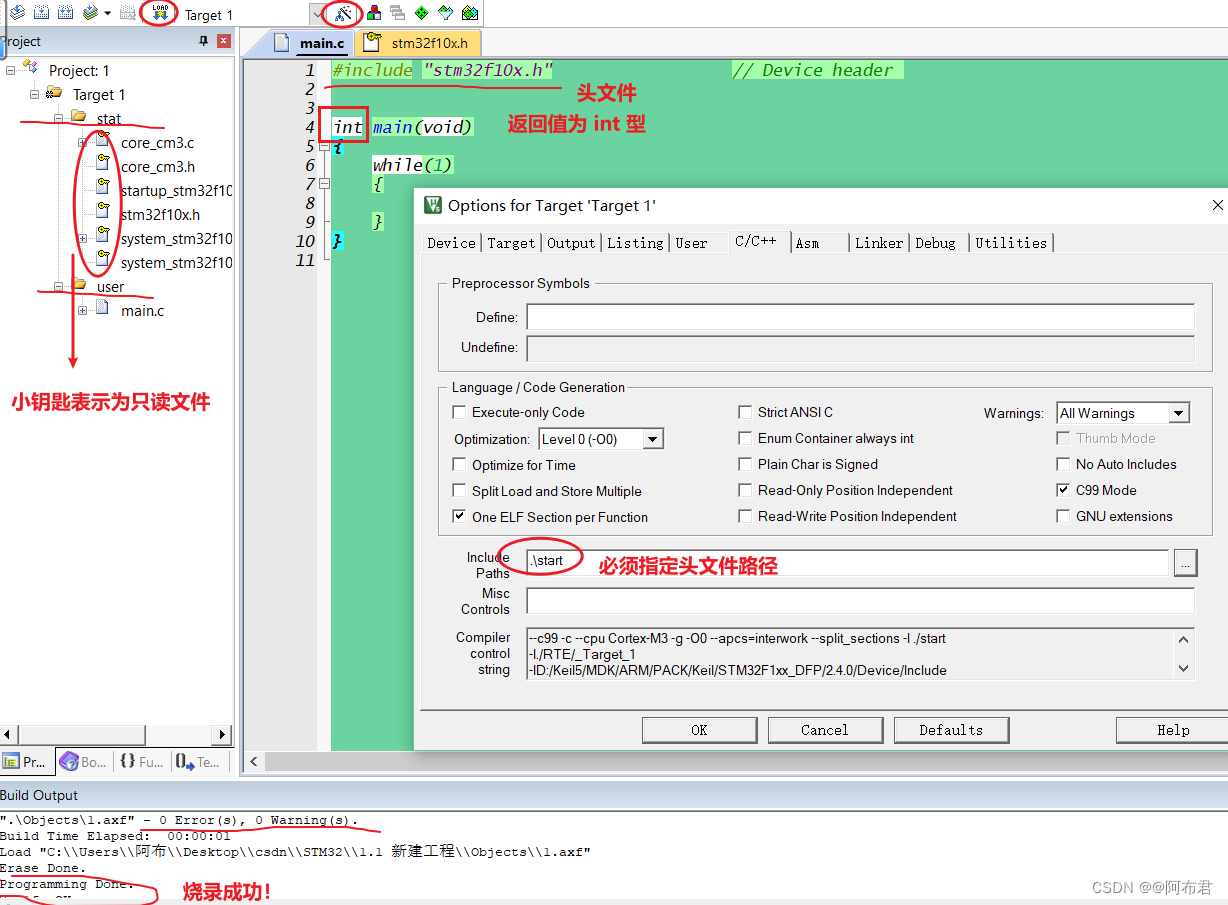The height and width of the screenshot is (905, 1228).
Task: Collapse the Target 1 tree node
Action: 35,94
